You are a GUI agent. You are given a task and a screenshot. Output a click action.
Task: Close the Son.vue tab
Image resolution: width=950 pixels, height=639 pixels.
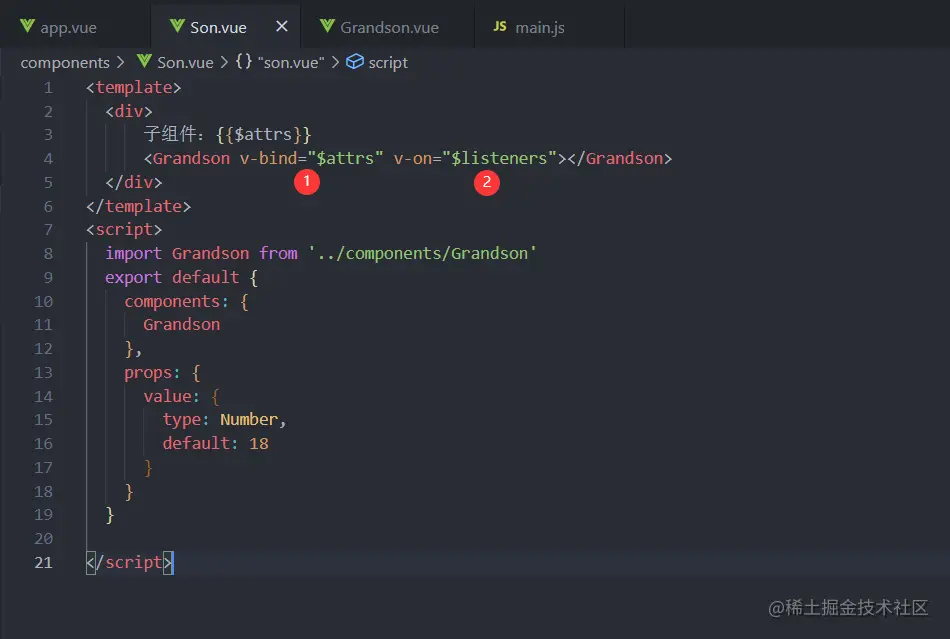282,27
